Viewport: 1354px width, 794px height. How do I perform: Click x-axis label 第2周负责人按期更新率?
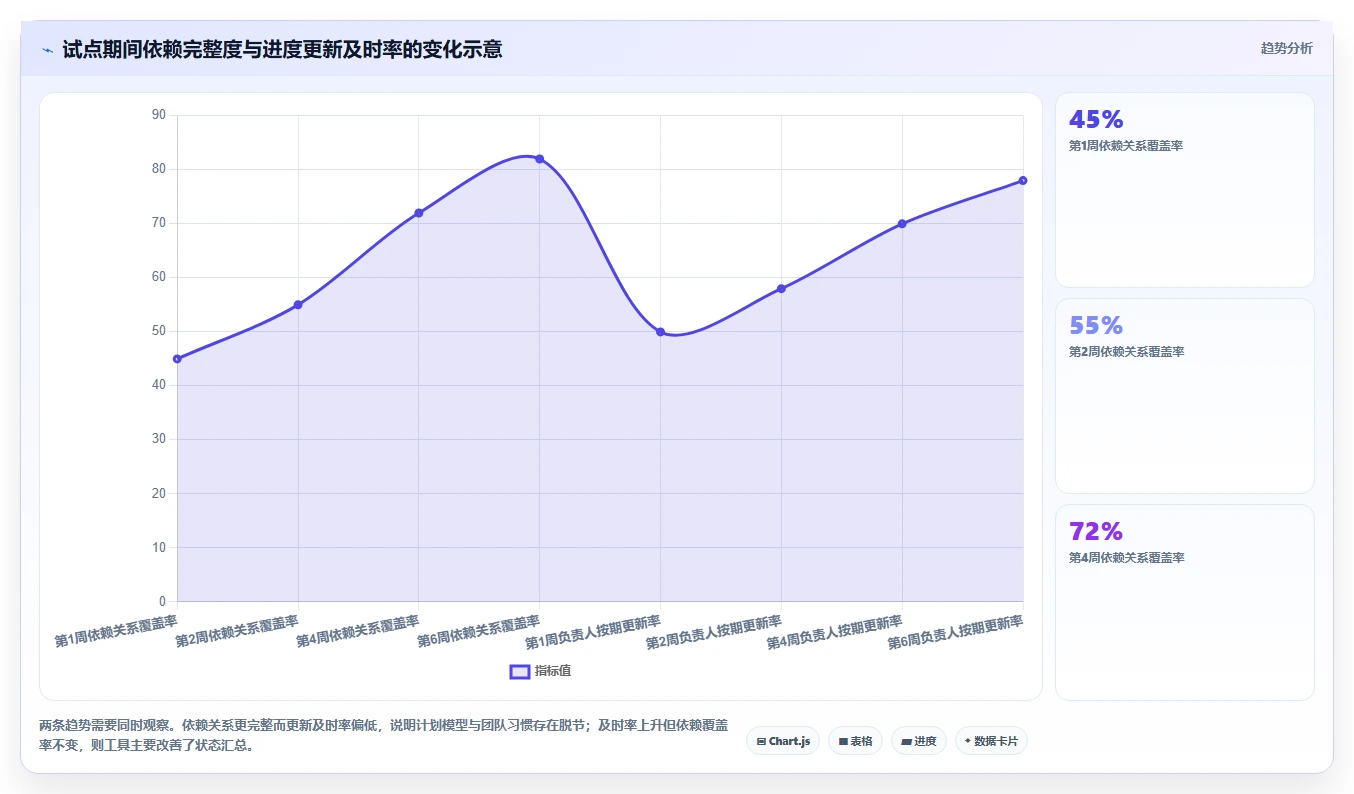click(x=714, y=632)
